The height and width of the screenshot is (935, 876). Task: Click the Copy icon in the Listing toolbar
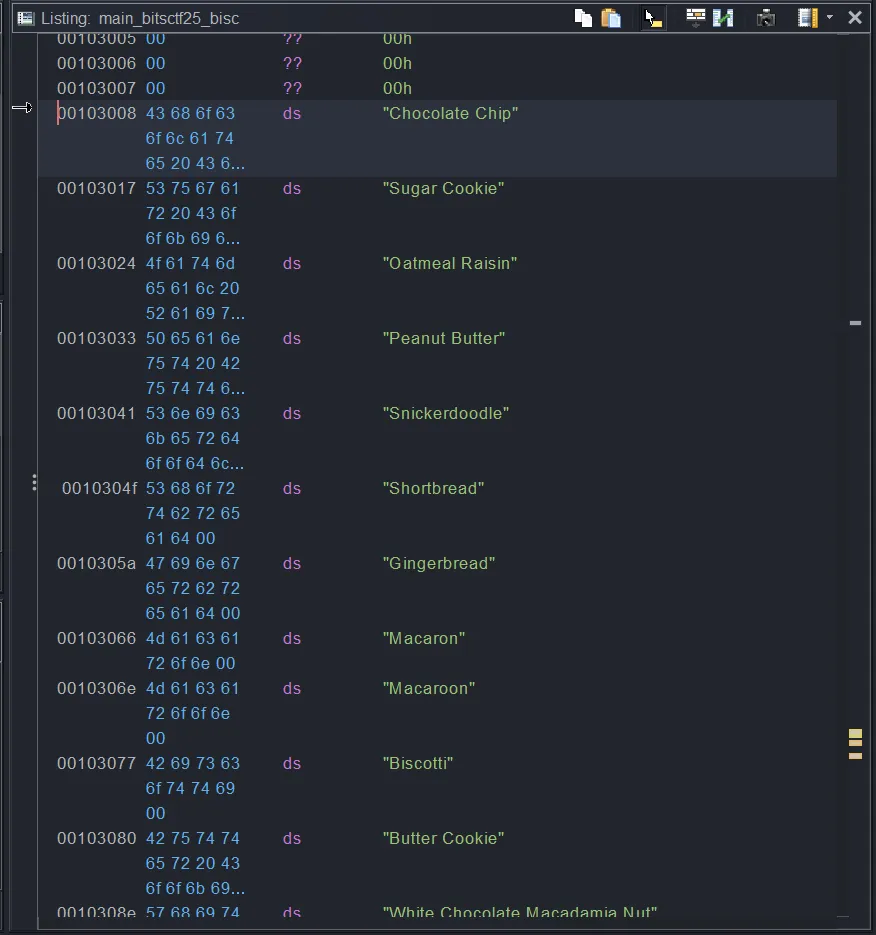click(x=583, y=17)
